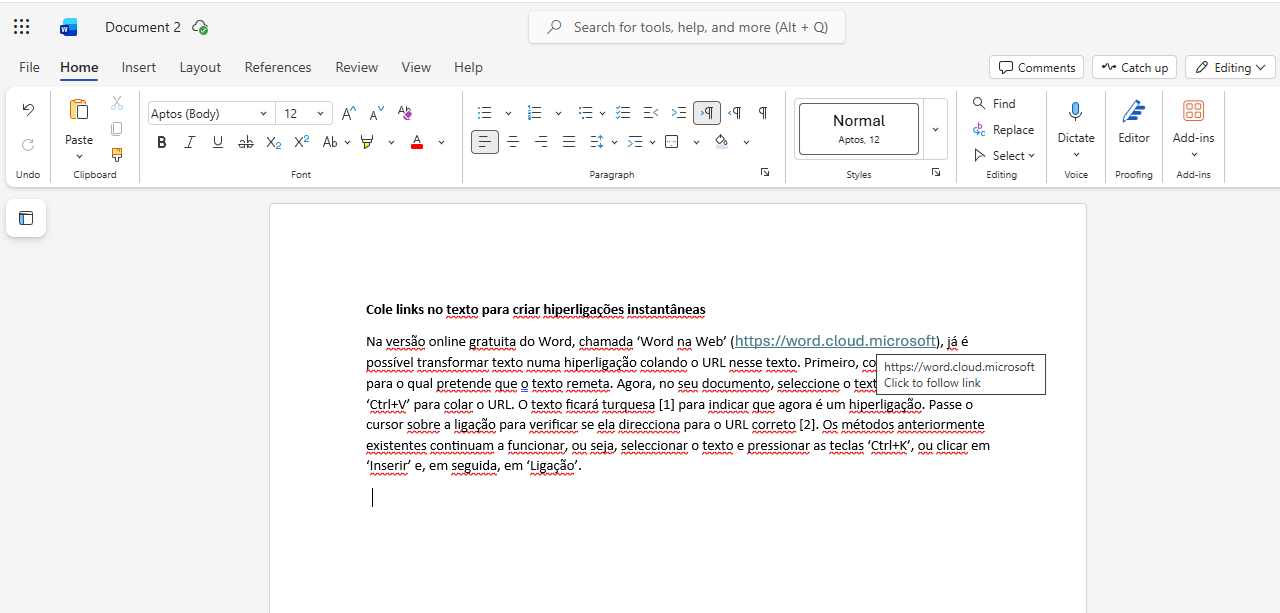Apply a multilevel list
This screenshot has width=1280, height=613.
pyautogui.click(x=586, y=113)
